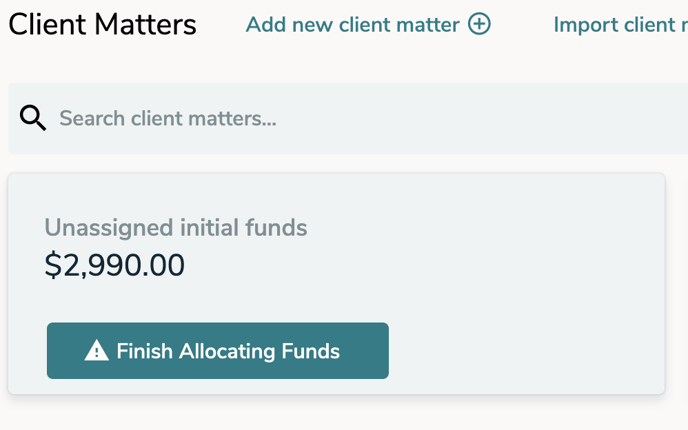Screen dimensions: 688x430
Task: Click the alert symbol beside Finish Allocating
Action: (x=96, y=351)
